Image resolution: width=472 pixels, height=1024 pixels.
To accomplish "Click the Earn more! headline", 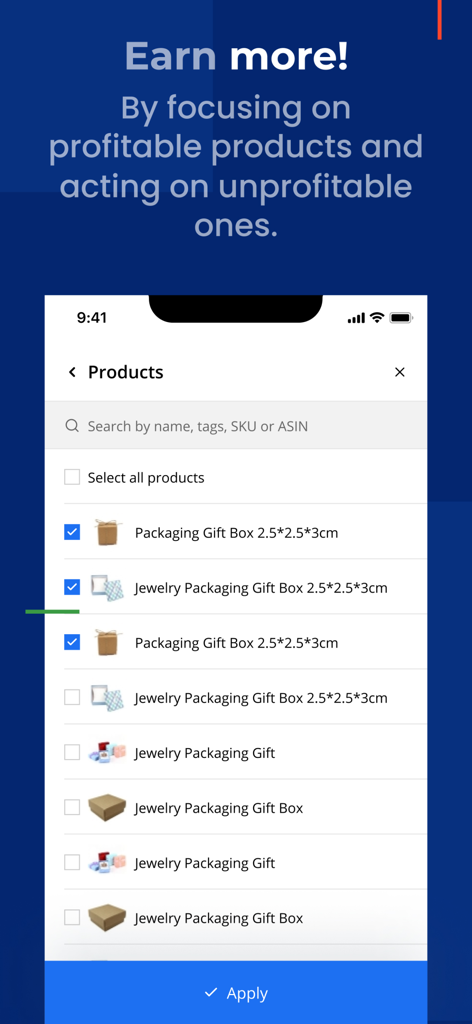I will pyautogui.click(x=236, y=56).
